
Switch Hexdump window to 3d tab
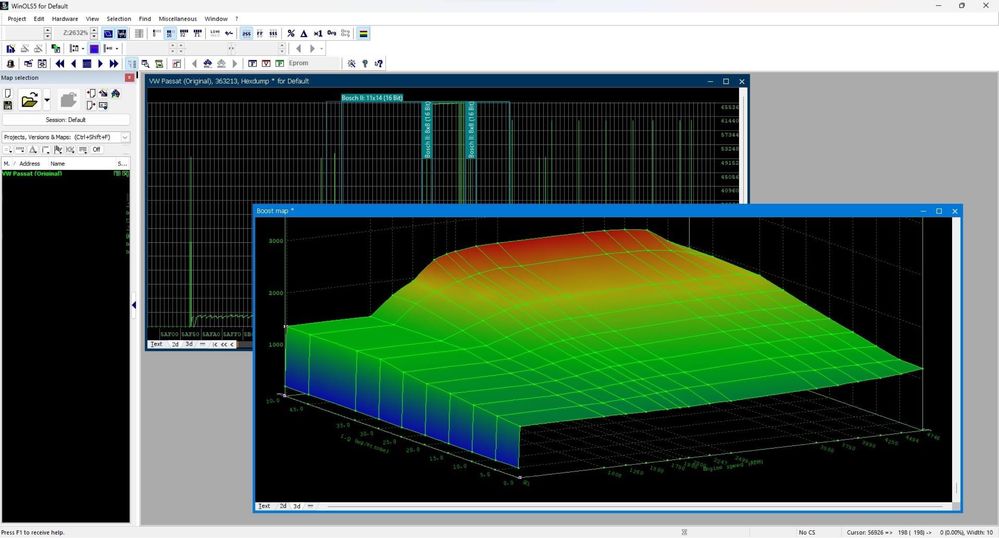pos(189,344)
